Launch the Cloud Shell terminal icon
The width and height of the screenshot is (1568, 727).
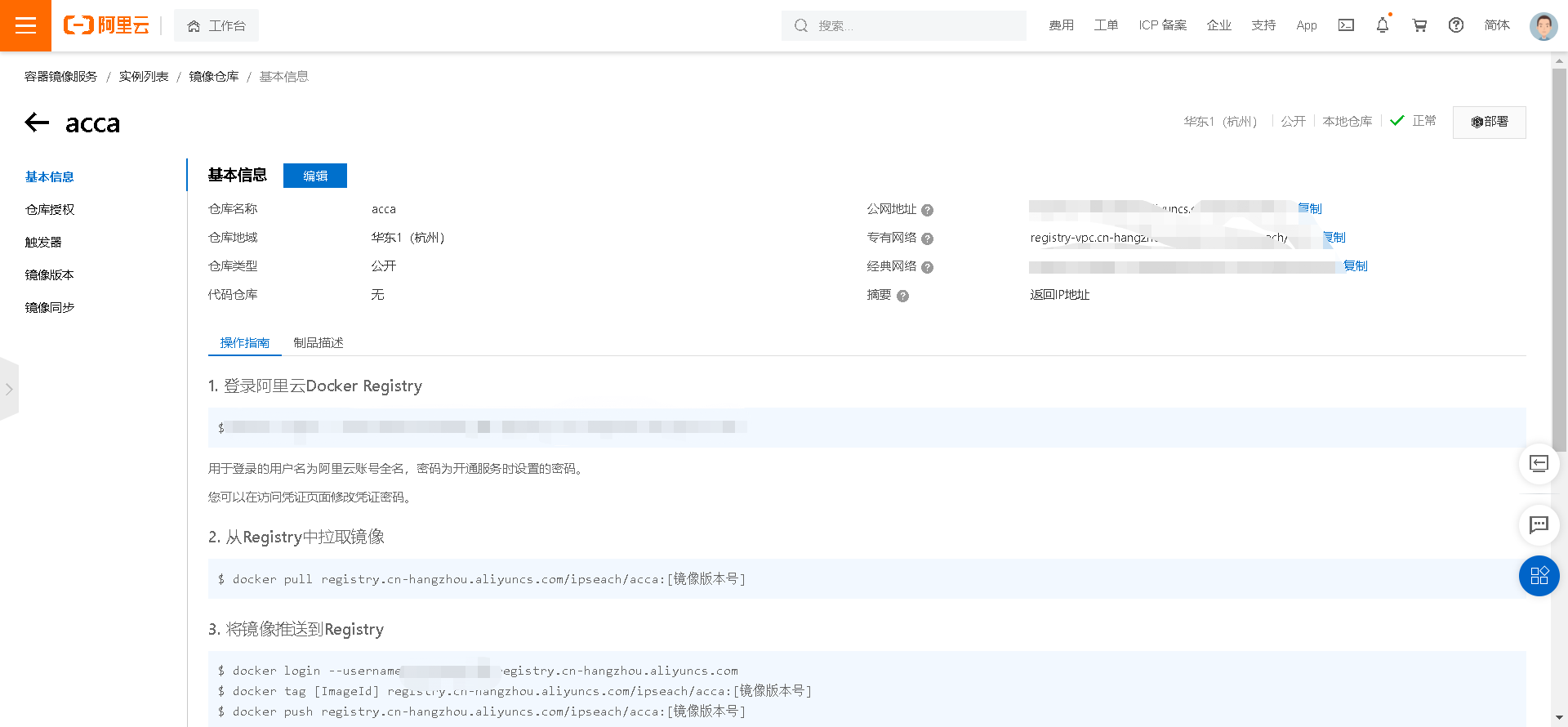pyautogui.click(x=1346, y=25)
